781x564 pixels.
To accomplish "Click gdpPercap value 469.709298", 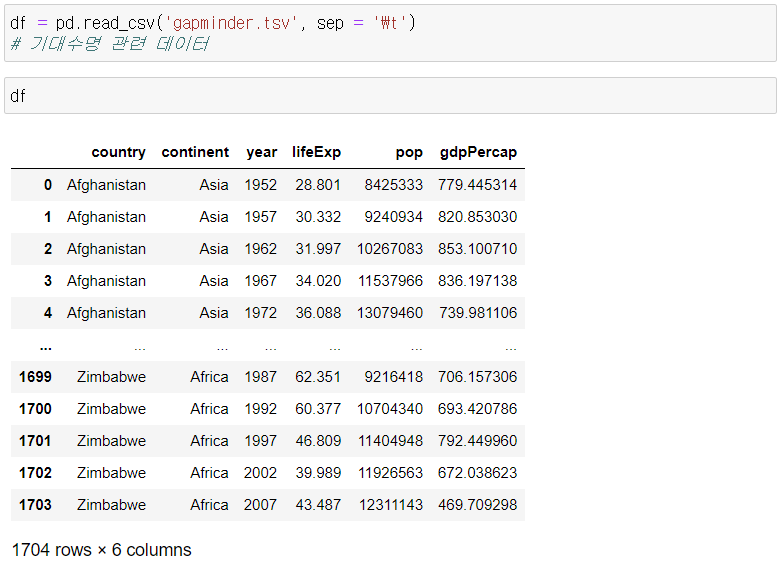I will pos(478,505).
